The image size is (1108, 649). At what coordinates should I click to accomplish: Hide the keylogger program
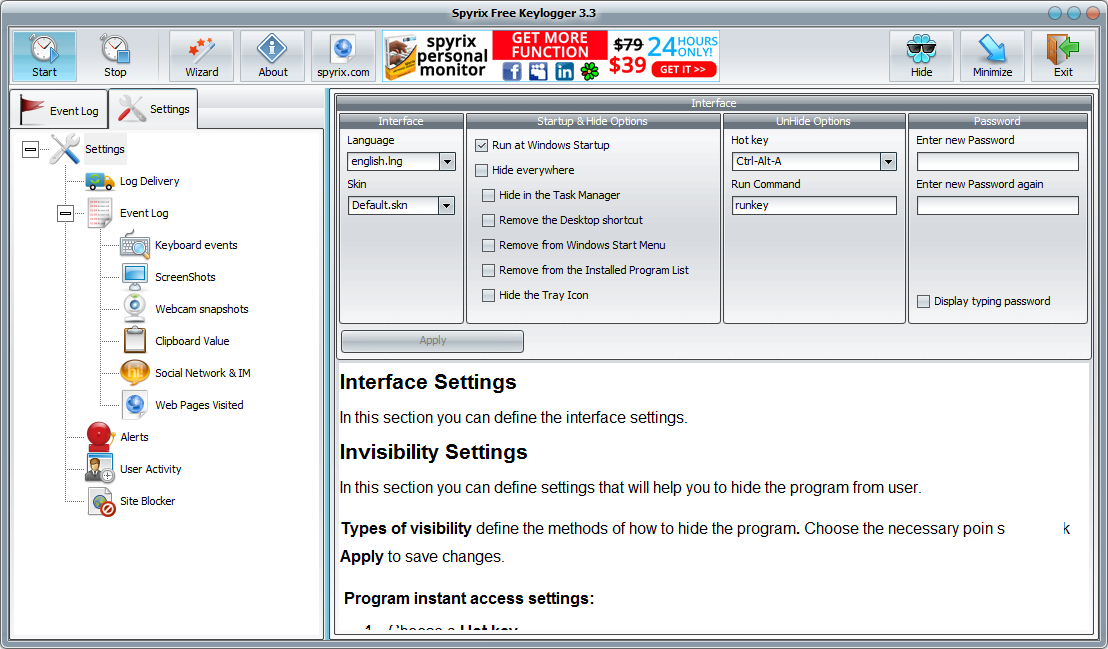[x=920, y=55]
